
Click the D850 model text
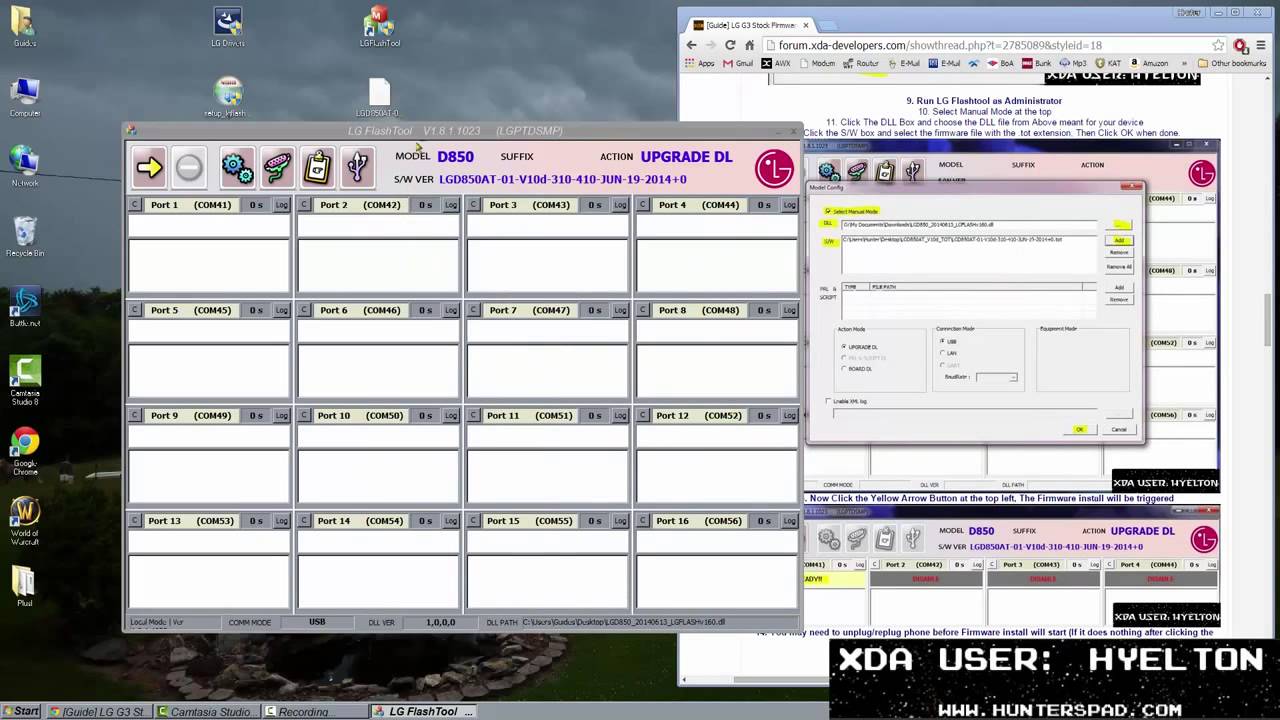[455, 157]
